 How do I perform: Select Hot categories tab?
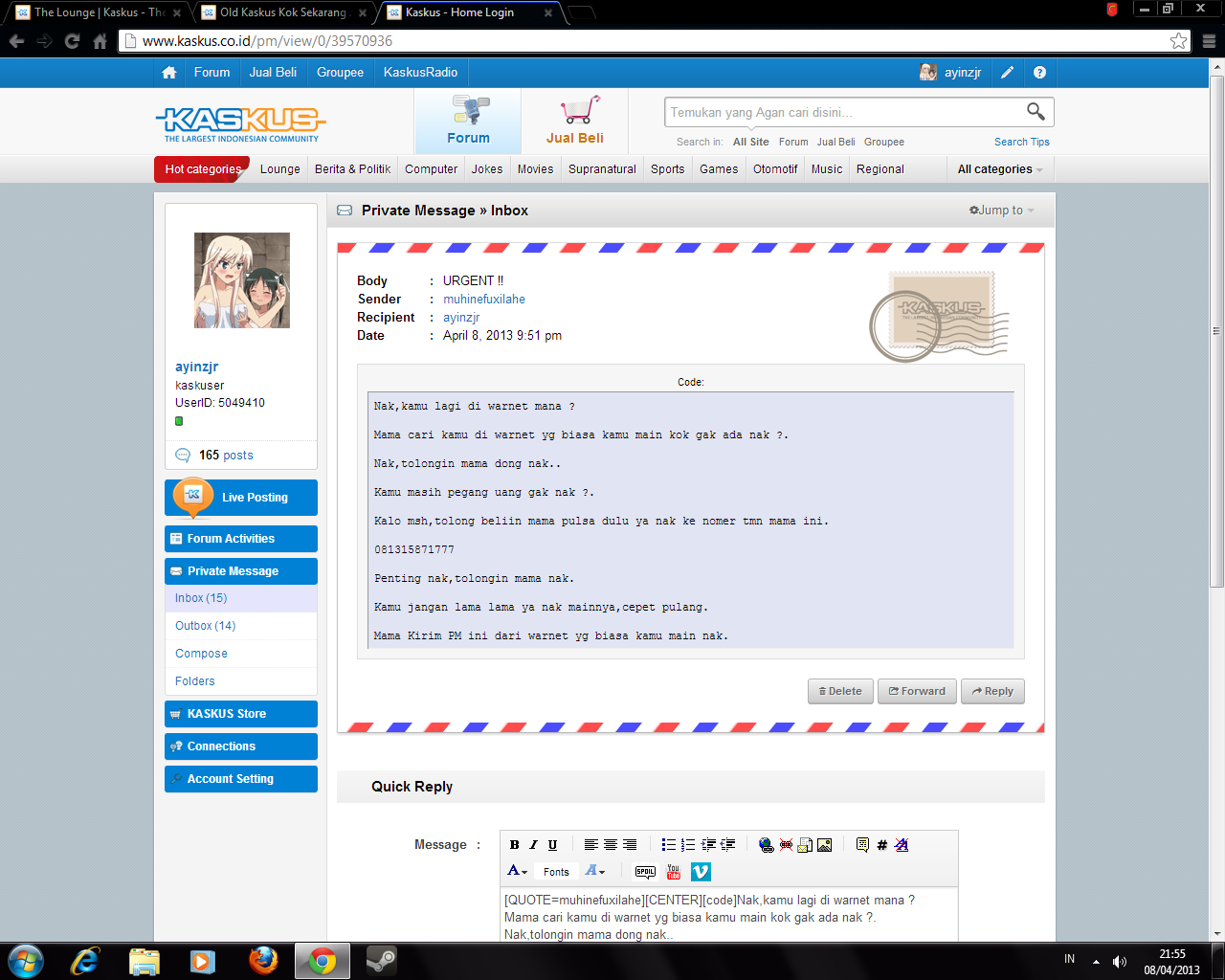202,169
